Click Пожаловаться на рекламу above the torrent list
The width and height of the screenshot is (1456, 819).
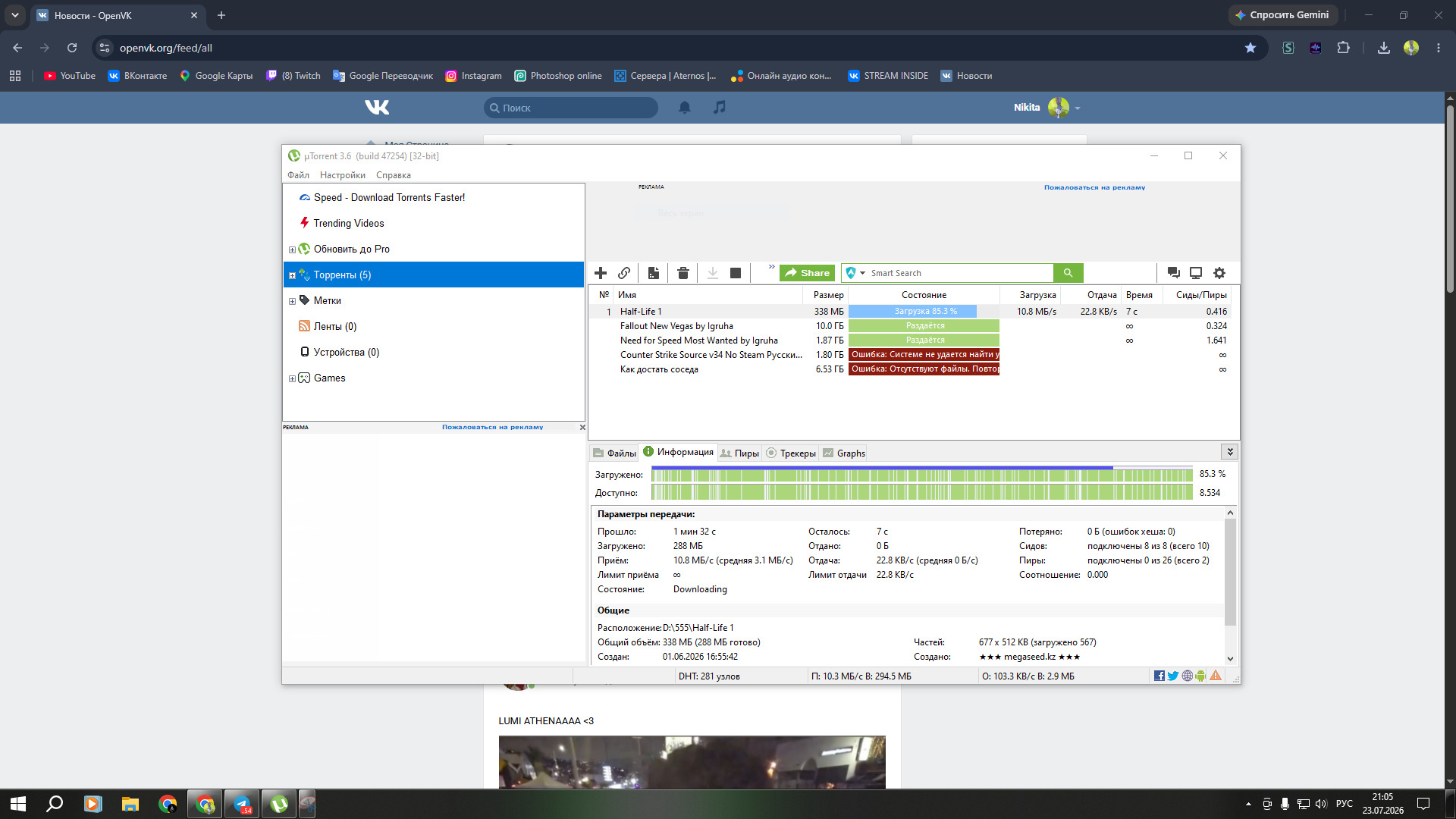[1094, 187]
